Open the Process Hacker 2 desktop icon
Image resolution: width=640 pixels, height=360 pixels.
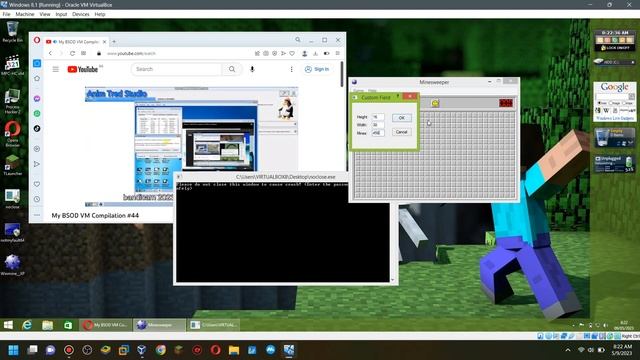(12, 101)
